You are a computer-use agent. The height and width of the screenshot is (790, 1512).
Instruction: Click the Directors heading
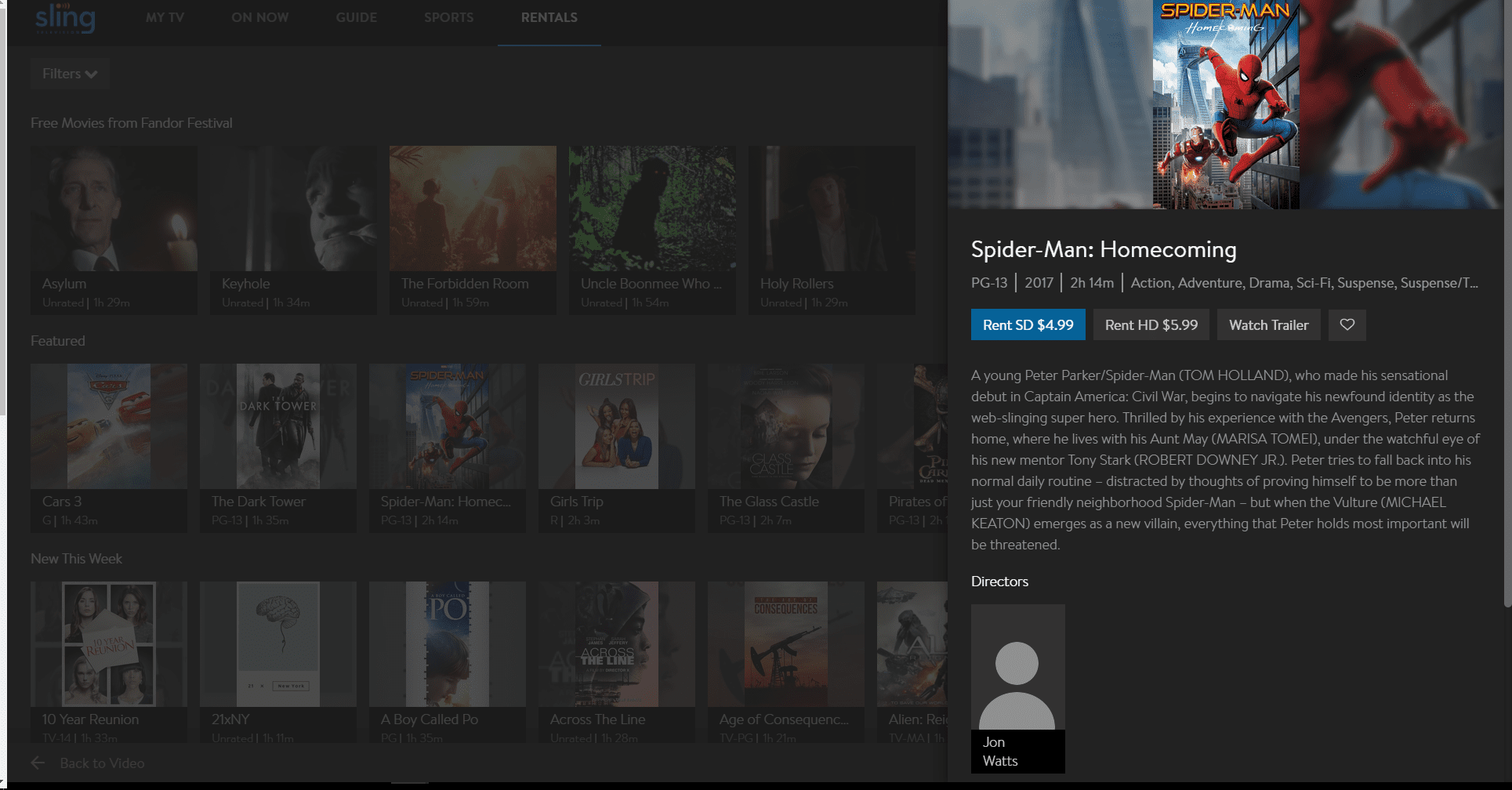(999, 581)
